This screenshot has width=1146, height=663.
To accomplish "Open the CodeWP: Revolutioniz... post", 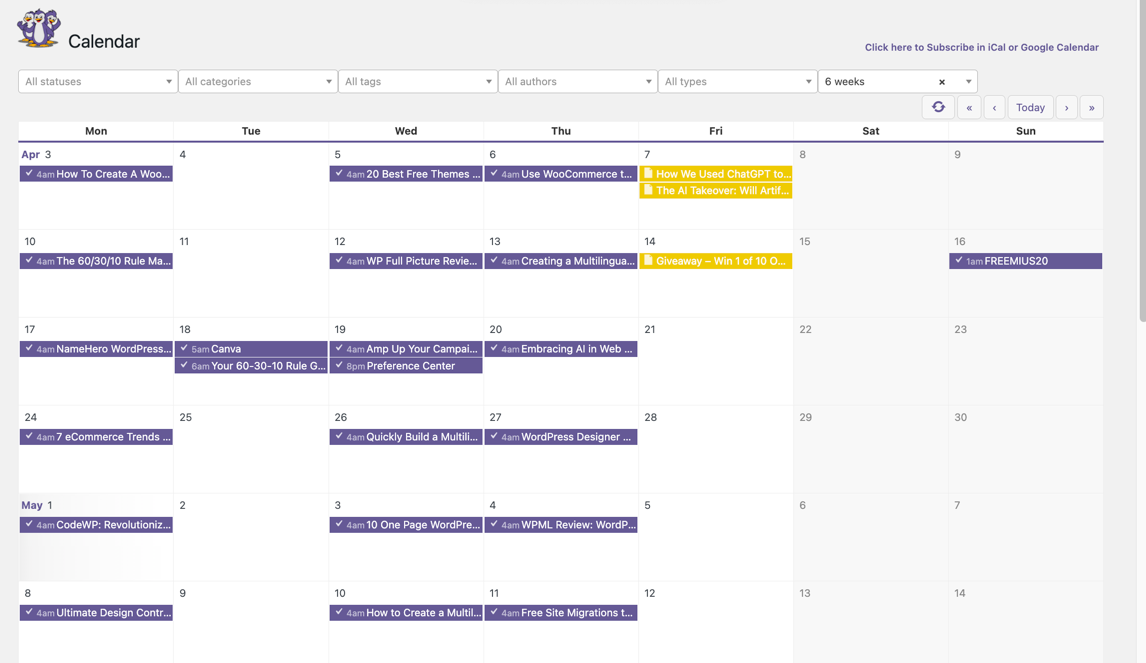I will click(x=96, y=524).
